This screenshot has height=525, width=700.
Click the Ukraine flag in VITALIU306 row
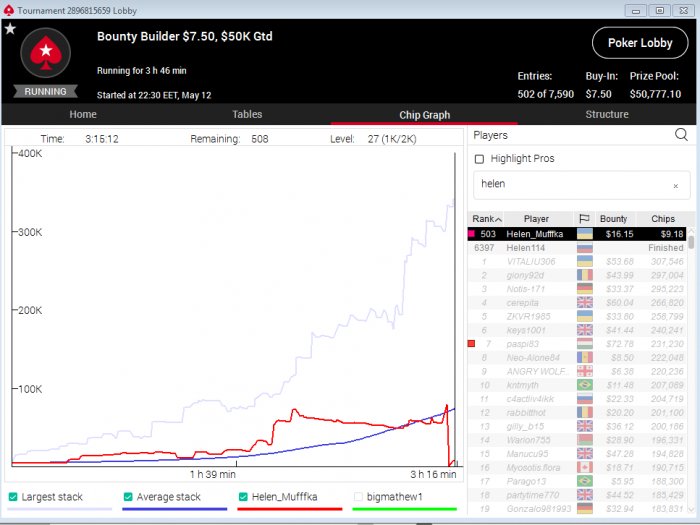[x=585, y=262]
